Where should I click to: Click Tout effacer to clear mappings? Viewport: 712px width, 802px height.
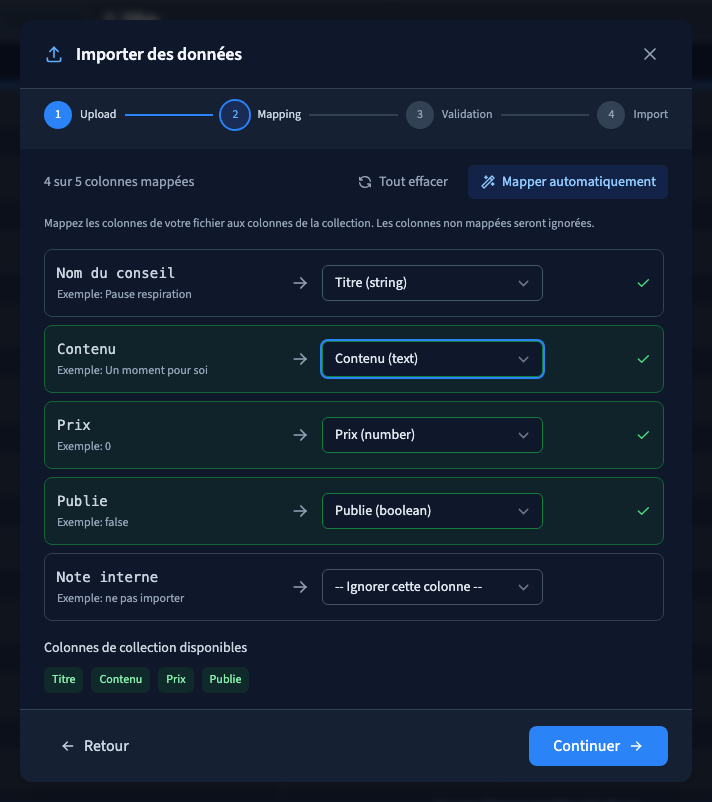(403, 182)
